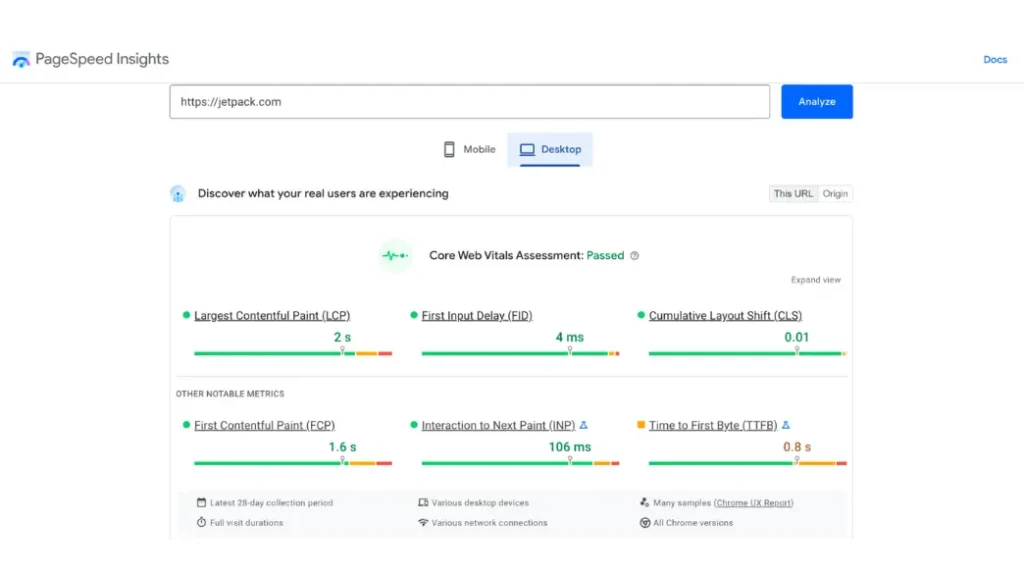Open First Contentful Paint (FCP) link
This screenshot has width=1024, height=576.
coord(264,425)
